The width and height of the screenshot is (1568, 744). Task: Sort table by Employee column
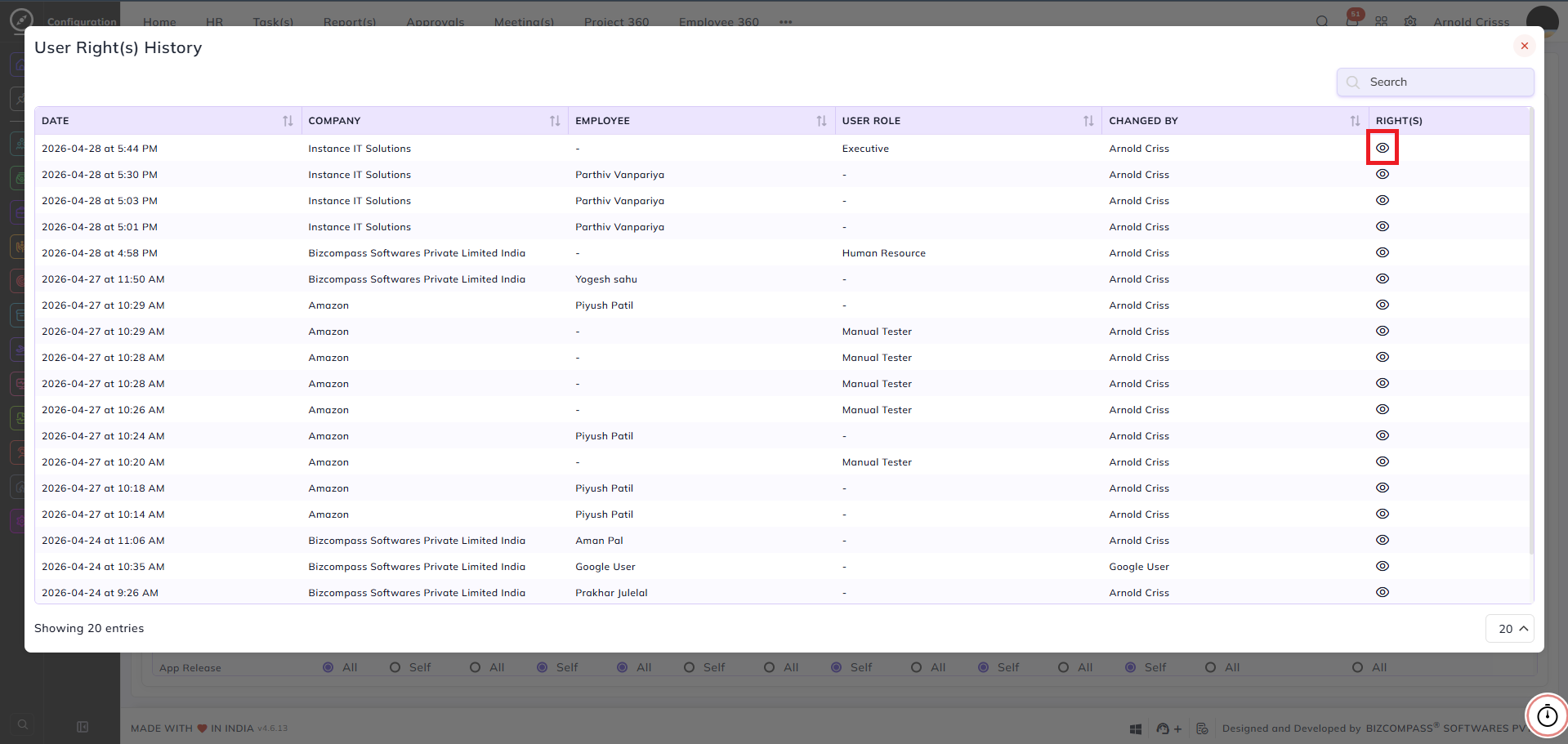click(821, 121)
